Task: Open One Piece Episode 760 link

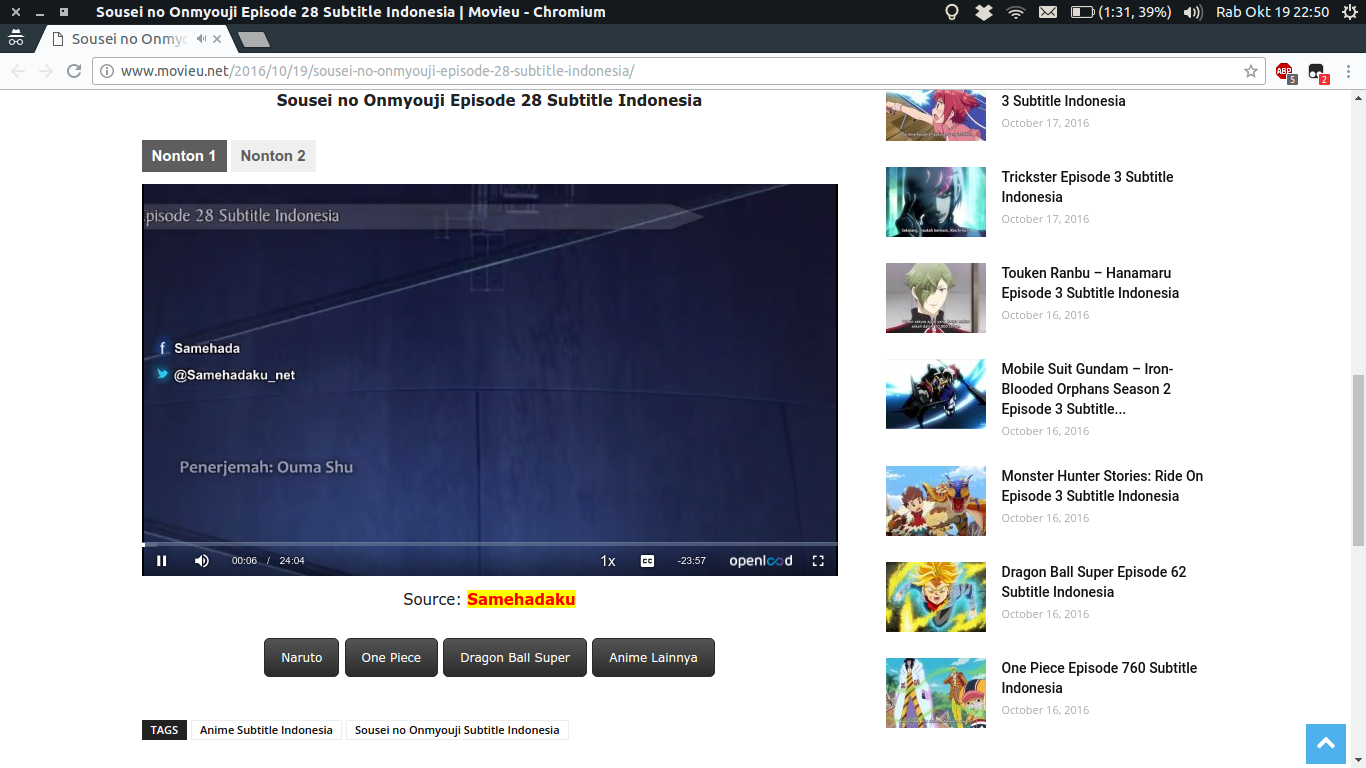Action: 1099,678
